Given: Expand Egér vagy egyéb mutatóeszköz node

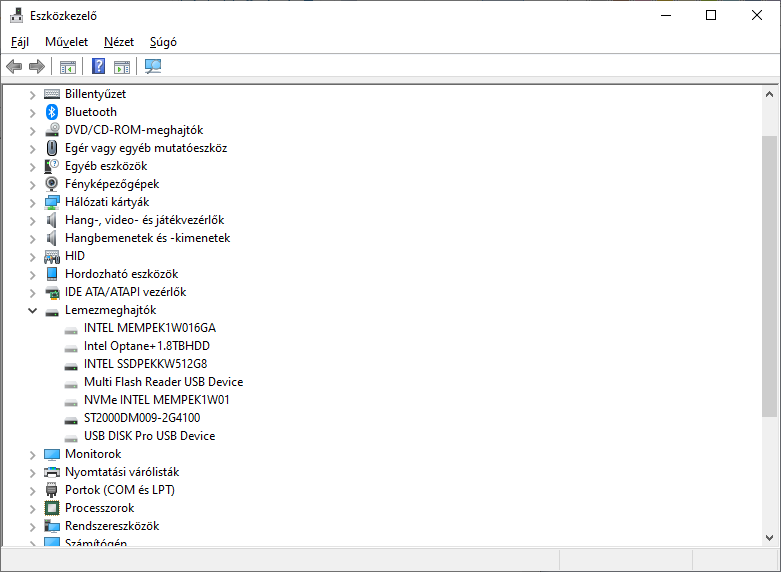Looking at the screenshot, I should tap(32, 148).
